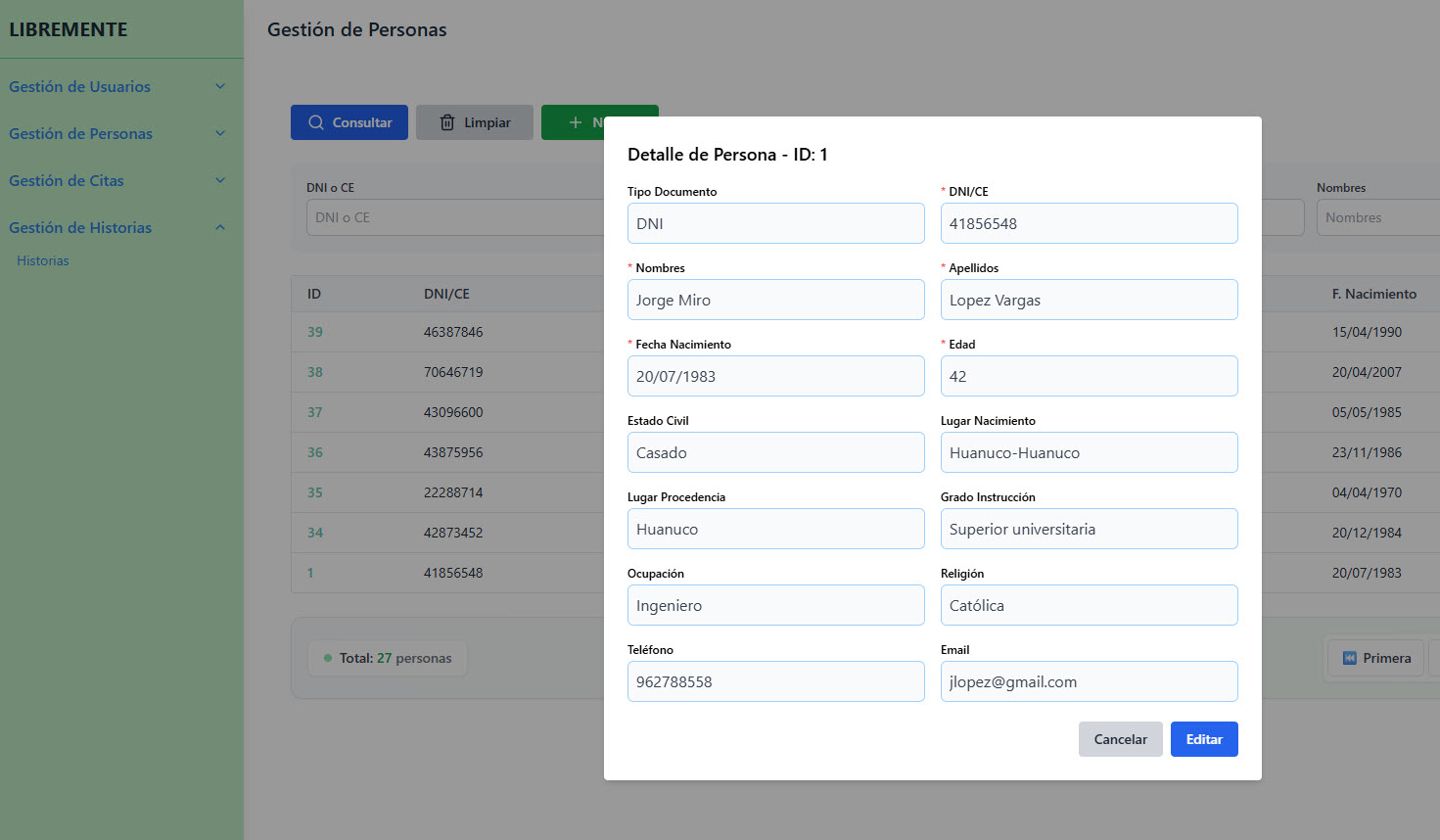The width and height of the screenshot is (1440, 840).
Task: Click the DNI/CE column header
Action: (446, 294)
